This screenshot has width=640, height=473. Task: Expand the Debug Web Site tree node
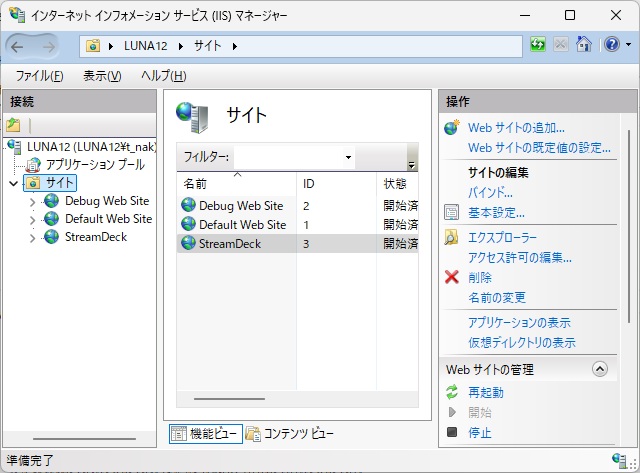point(32,202)
